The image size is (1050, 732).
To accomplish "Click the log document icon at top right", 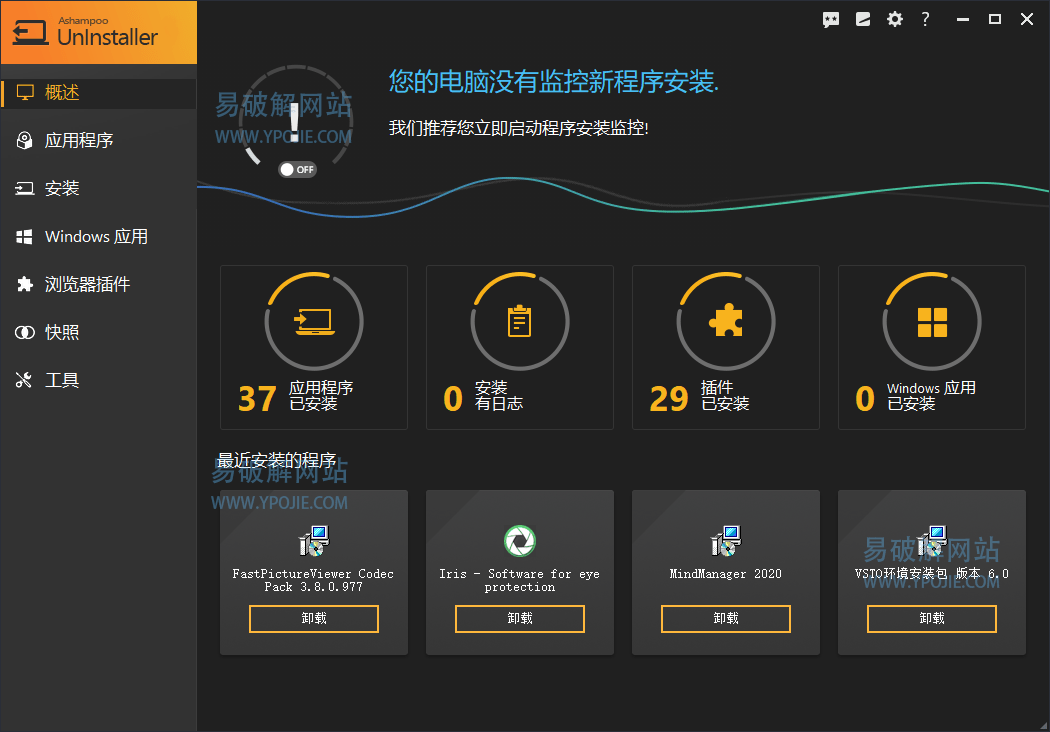I will point(862,18).
